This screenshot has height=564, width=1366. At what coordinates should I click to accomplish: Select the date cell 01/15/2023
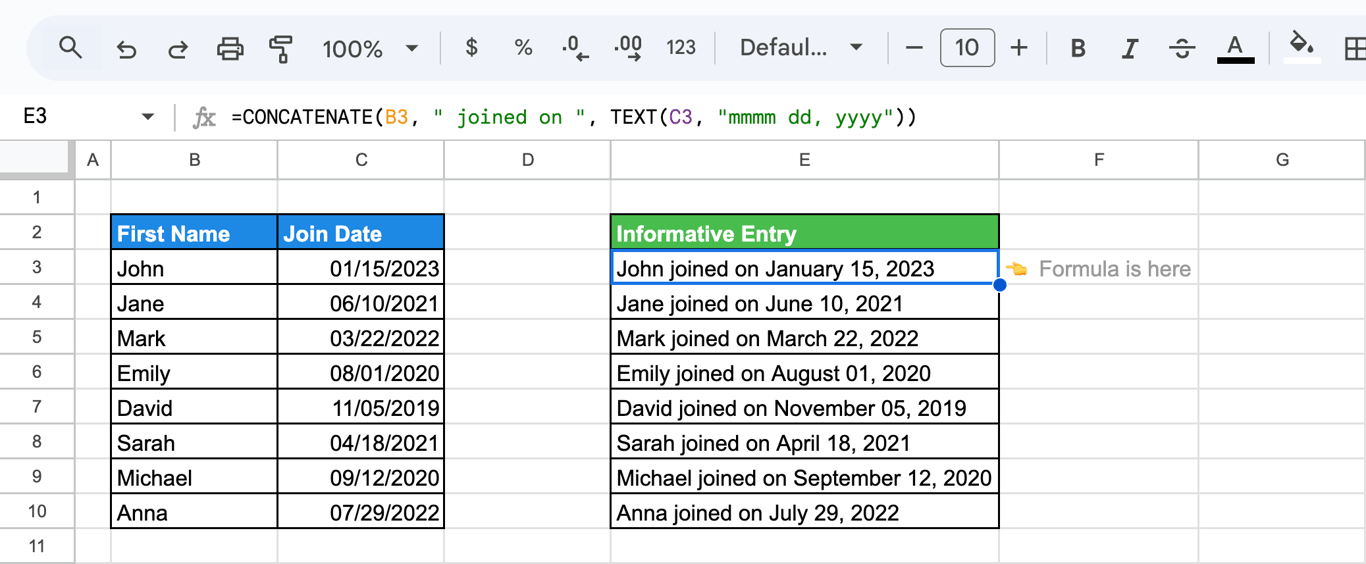(361, 267)
